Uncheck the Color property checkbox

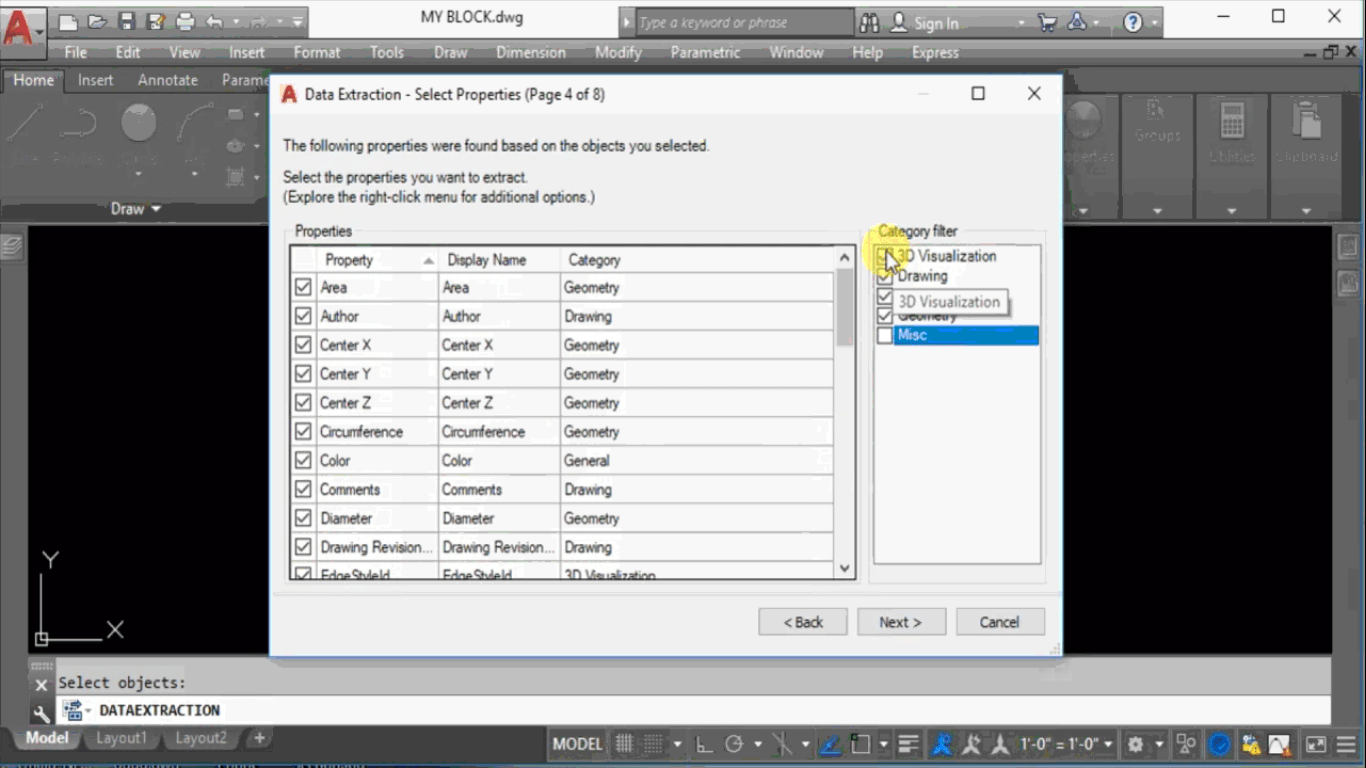[303, 460]
